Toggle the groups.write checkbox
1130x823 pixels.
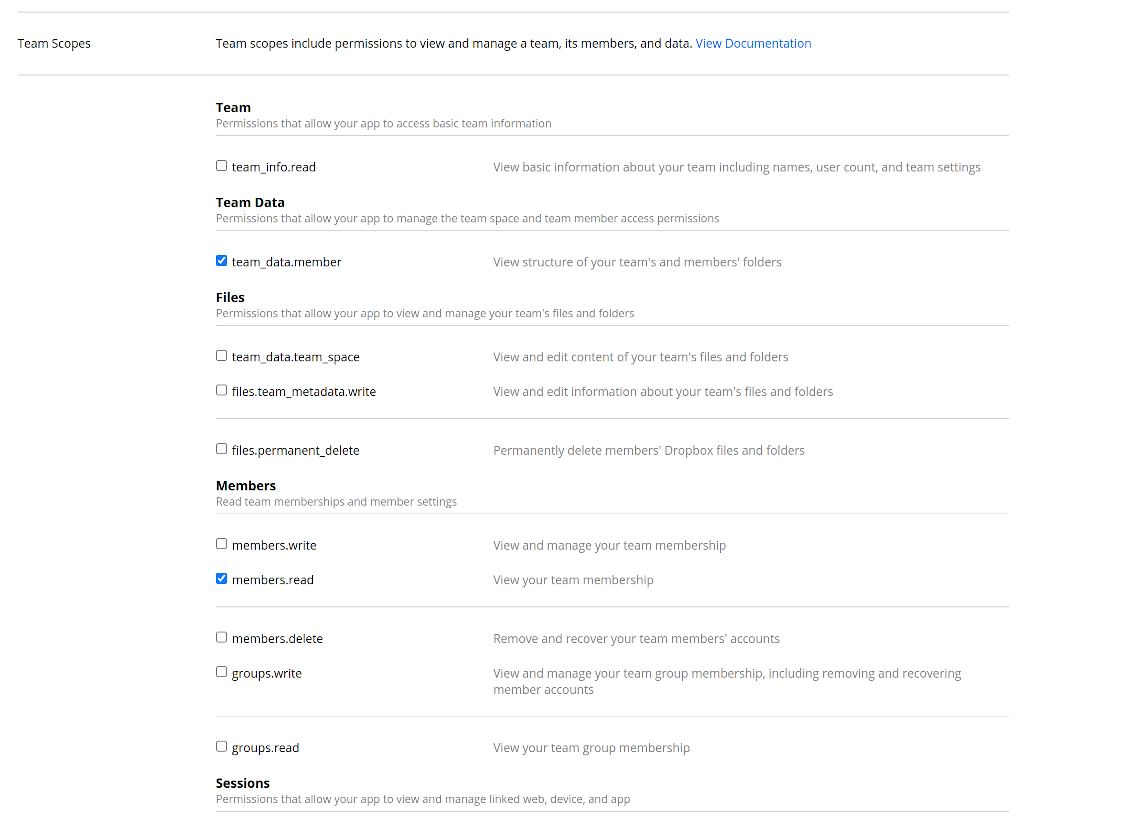(222, 672)
